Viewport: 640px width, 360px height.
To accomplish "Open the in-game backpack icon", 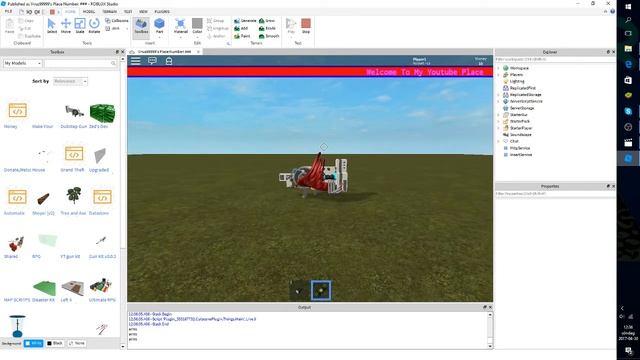I will (x=169, y=61).
